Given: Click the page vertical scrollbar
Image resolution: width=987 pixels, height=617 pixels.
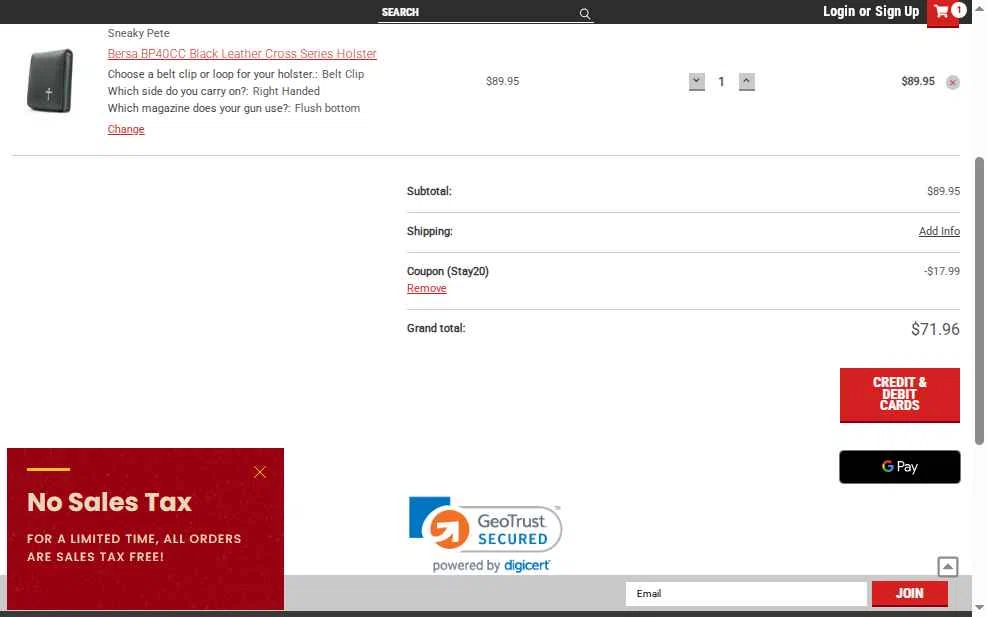Looking at the screenshot, I should click(979, 301).
